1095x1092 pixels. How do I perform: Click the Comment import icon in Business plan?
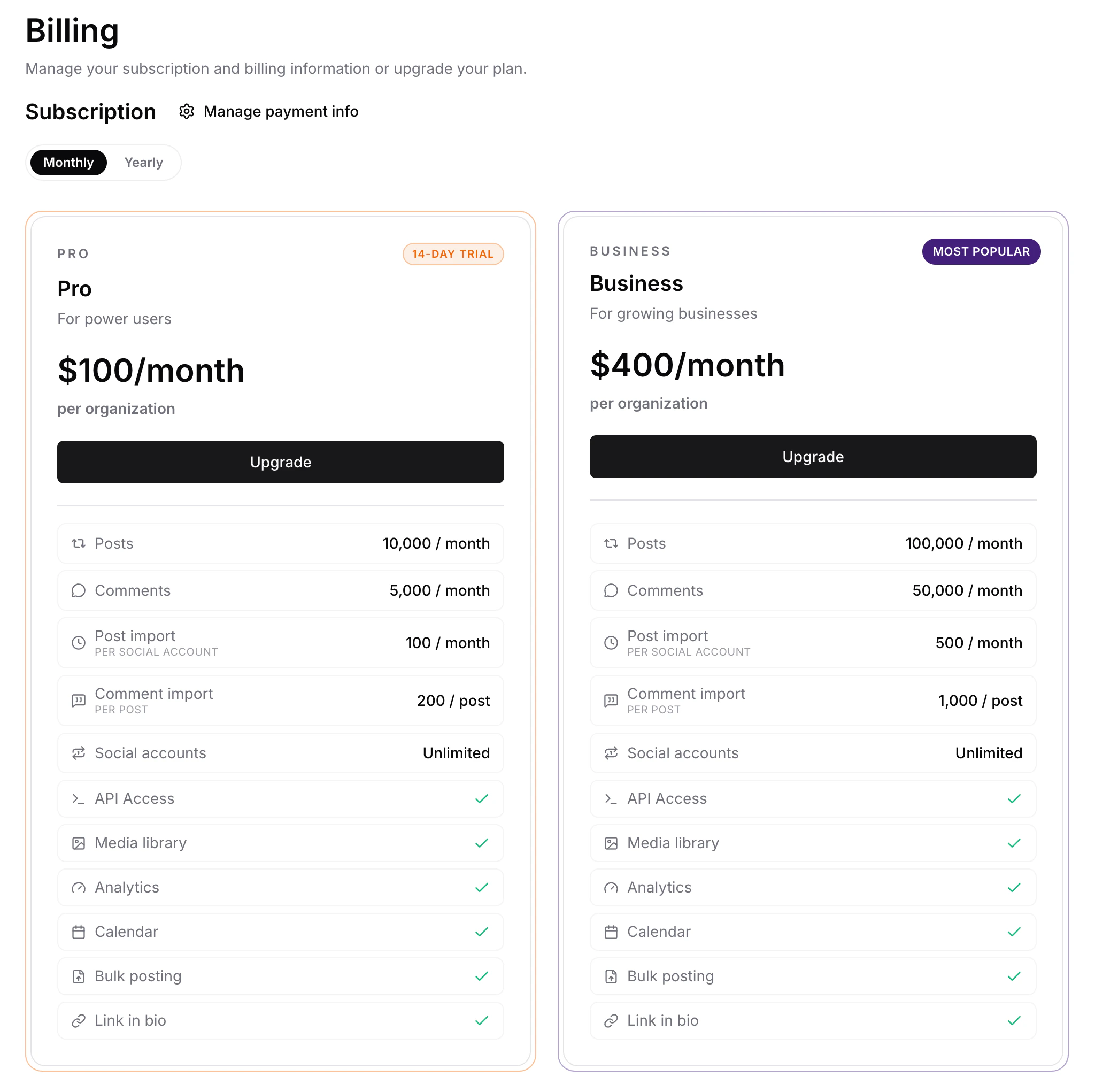[x=611, y=701]
